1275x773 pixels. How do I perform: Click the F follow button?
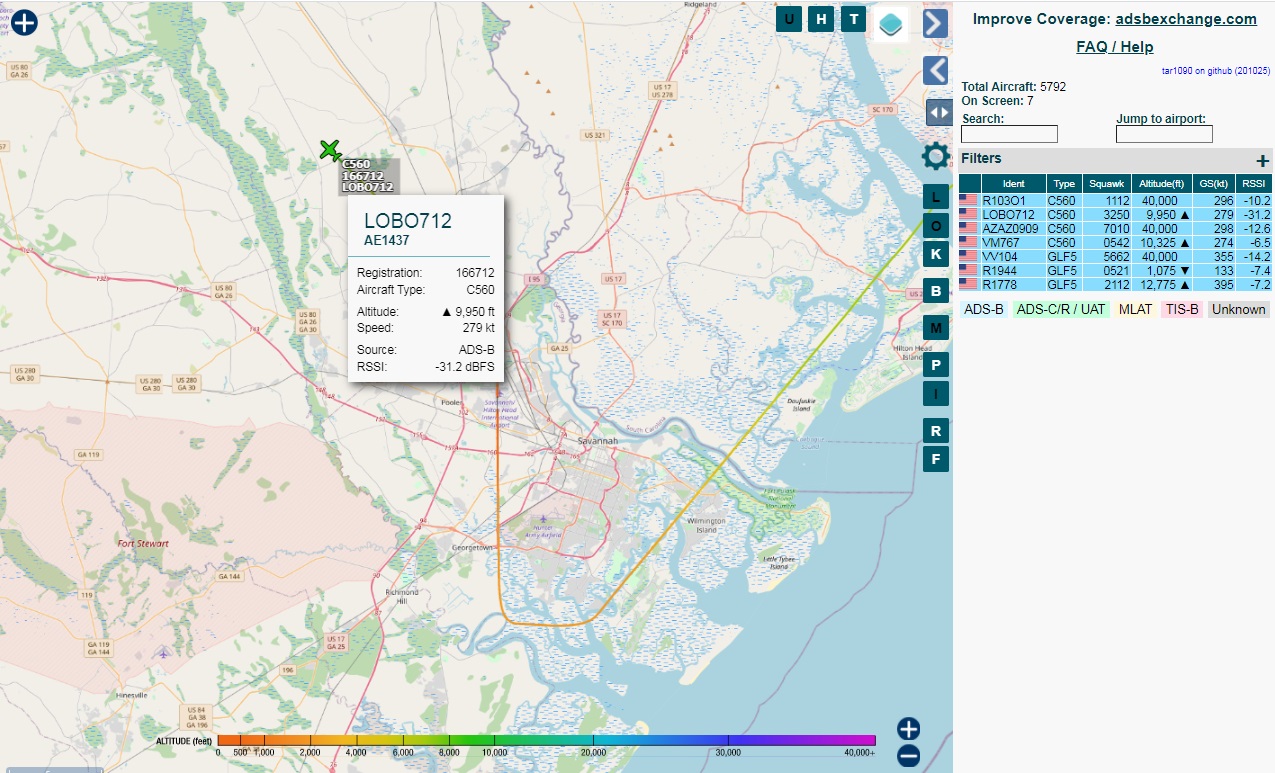(936, 460)
